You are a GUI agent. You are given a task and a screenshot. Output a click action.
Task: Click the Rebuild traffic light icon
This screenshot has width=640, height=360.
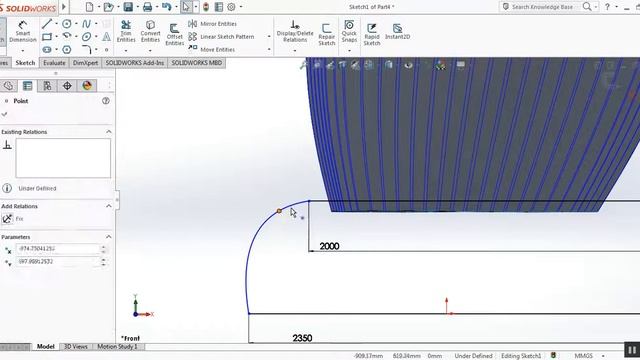[x=206, y=7]
